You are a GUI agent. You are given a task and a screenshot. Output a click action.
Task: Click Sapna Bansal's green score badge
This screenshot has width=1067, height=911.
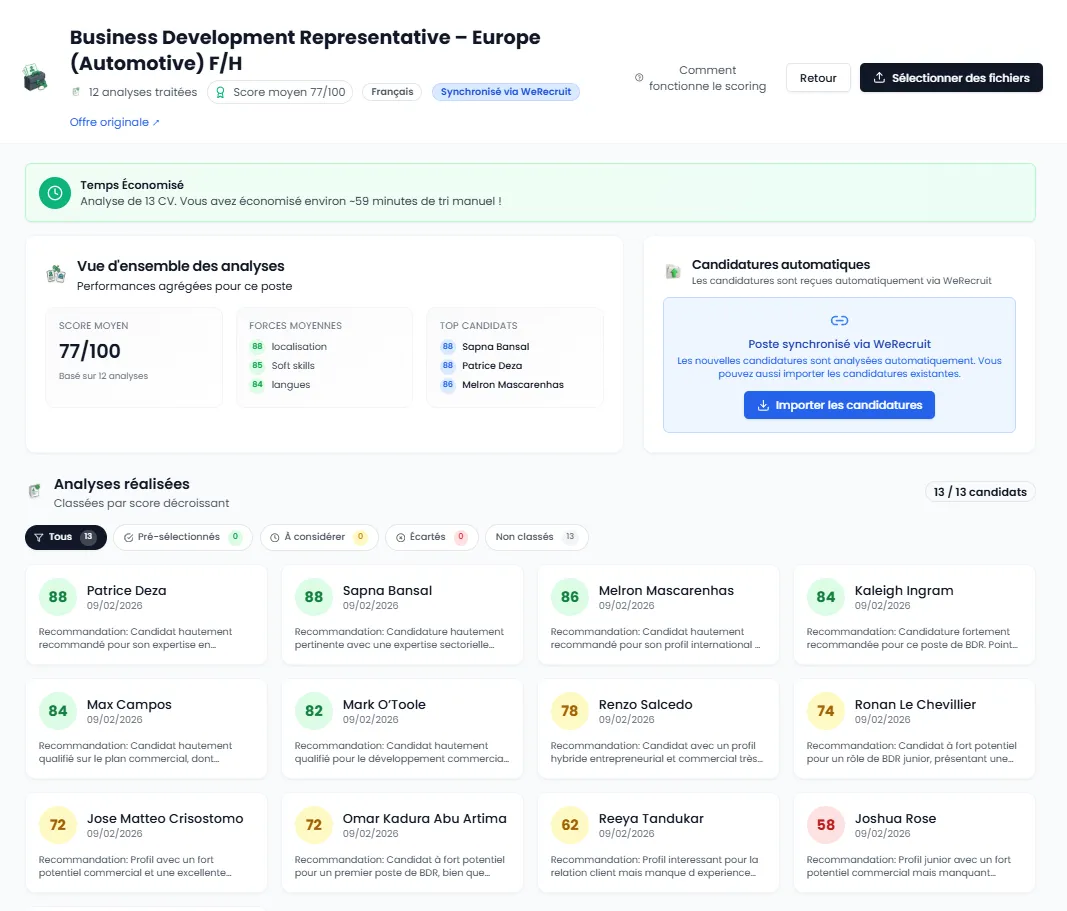point(313,597)
